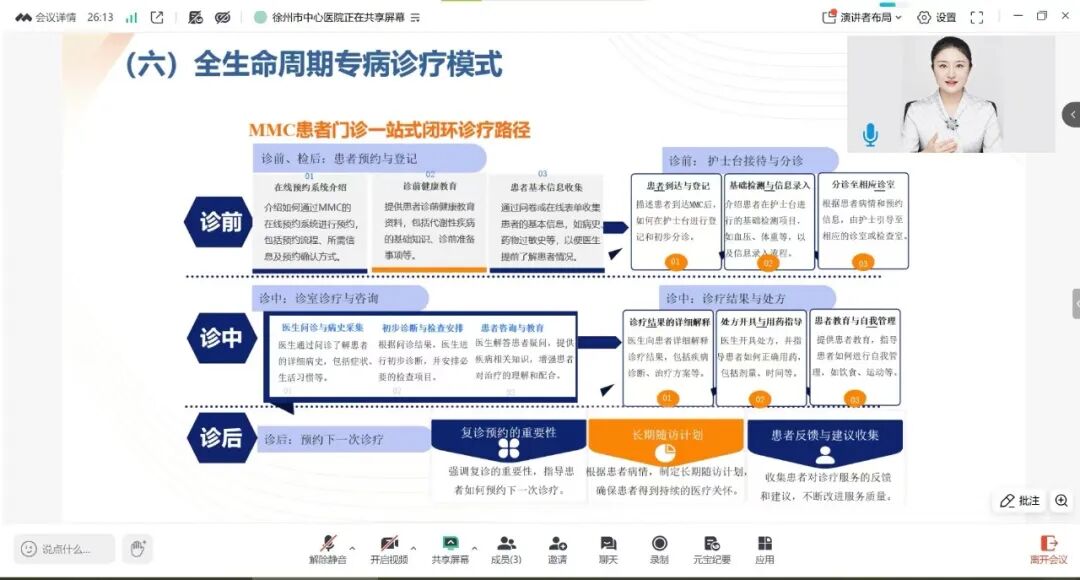
Task: Click the Tencent Meeting logo icon
Action: point(23,17)
